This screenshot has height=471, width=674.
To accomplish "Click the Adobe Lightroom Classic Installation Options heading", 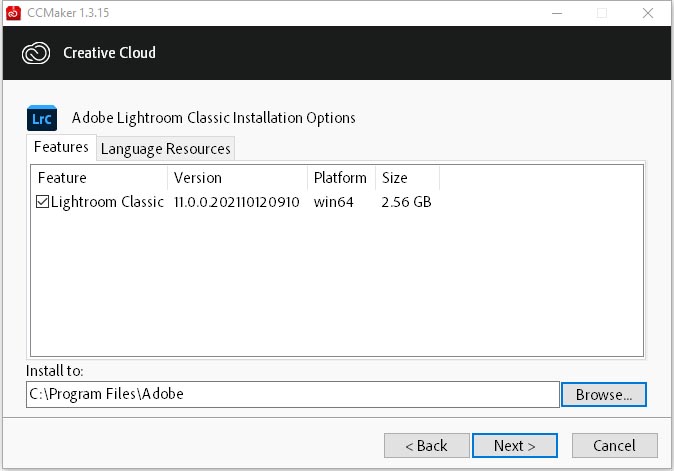I will (x=214, y=118).
